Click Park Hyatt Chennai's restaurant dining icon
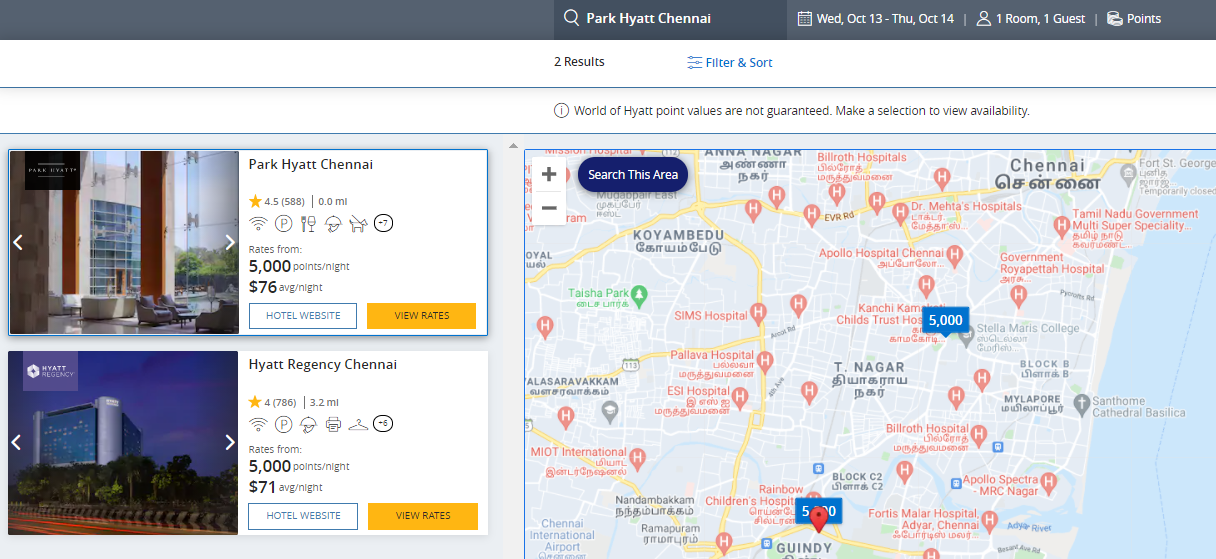 (x=309, y=224)
